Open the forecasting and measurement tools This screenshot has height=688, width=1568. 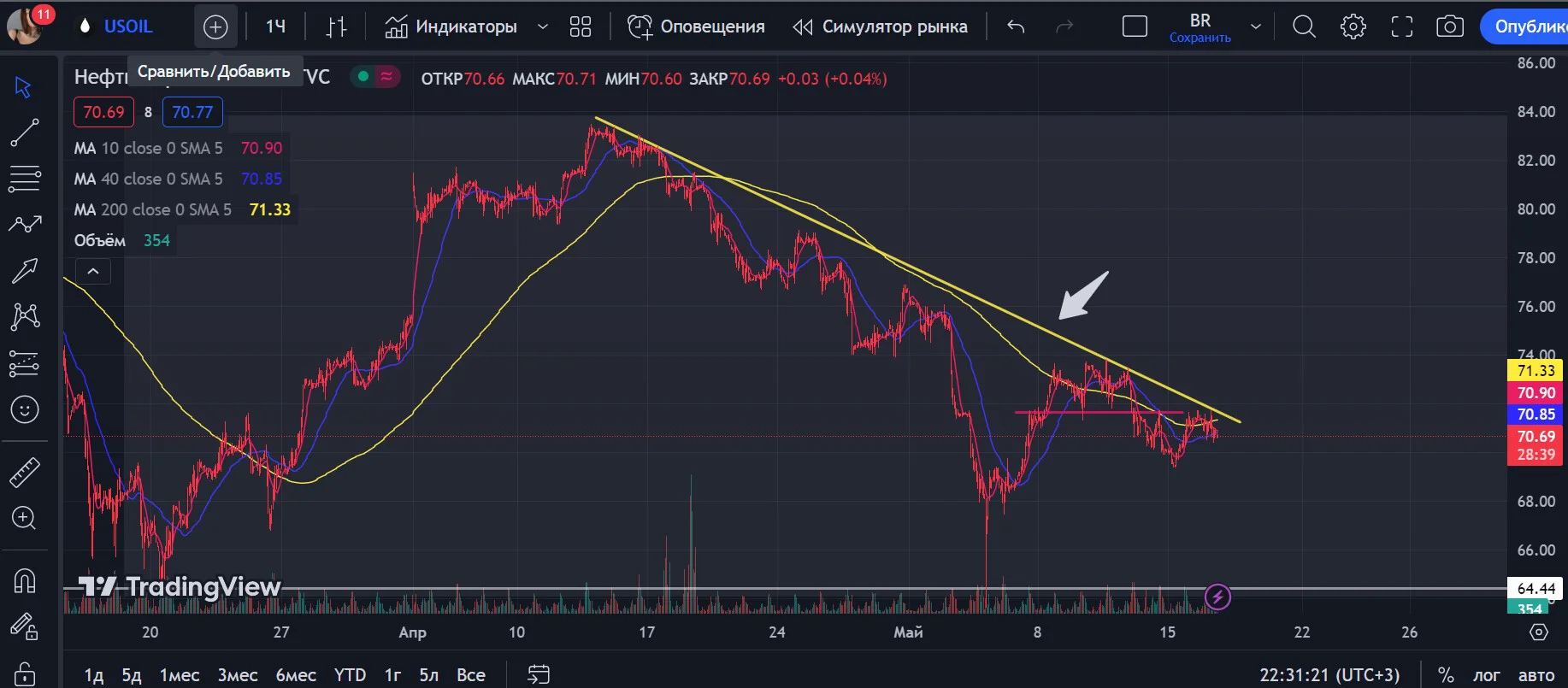click(24, 364)
